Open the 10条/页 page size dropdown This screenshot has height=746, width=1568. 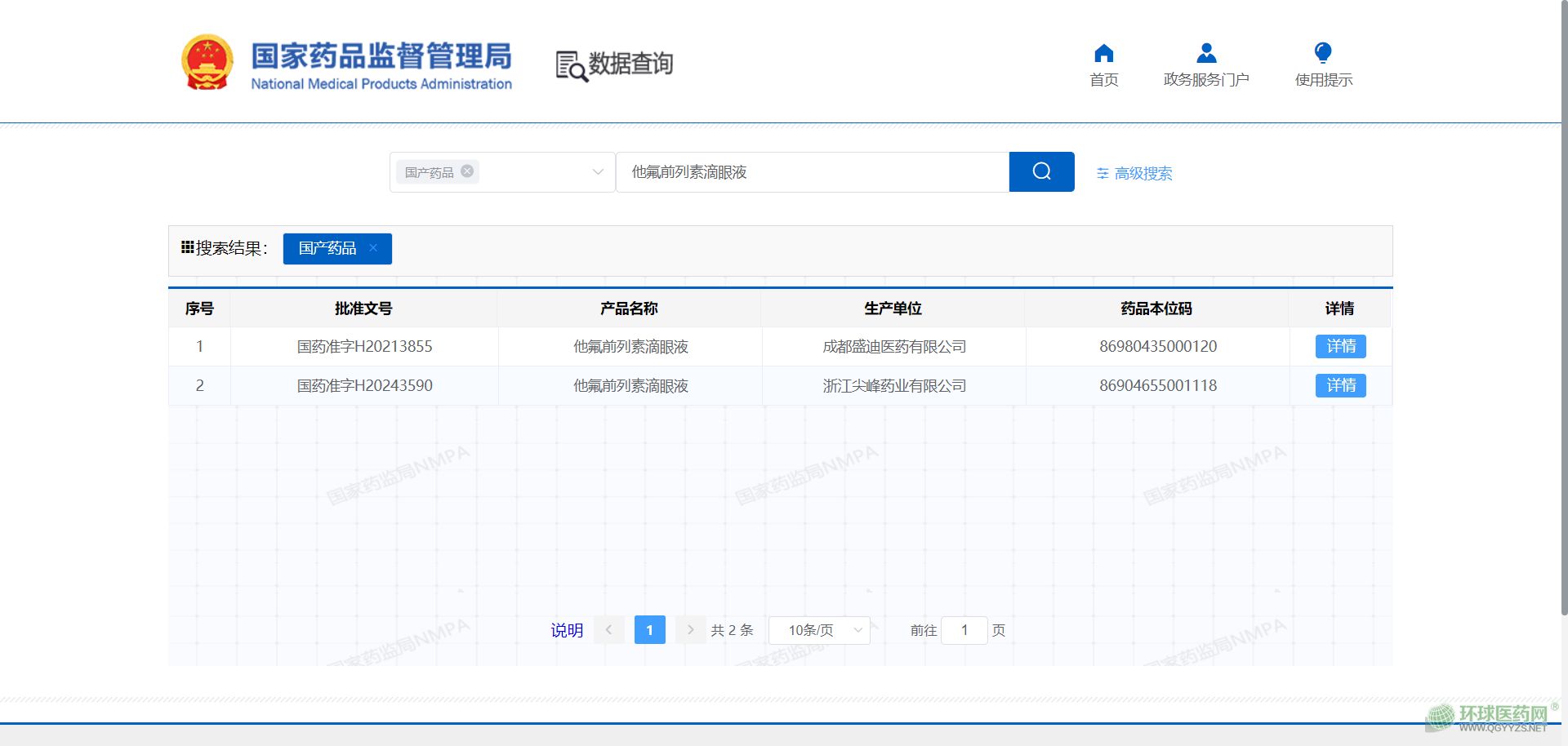819,630
